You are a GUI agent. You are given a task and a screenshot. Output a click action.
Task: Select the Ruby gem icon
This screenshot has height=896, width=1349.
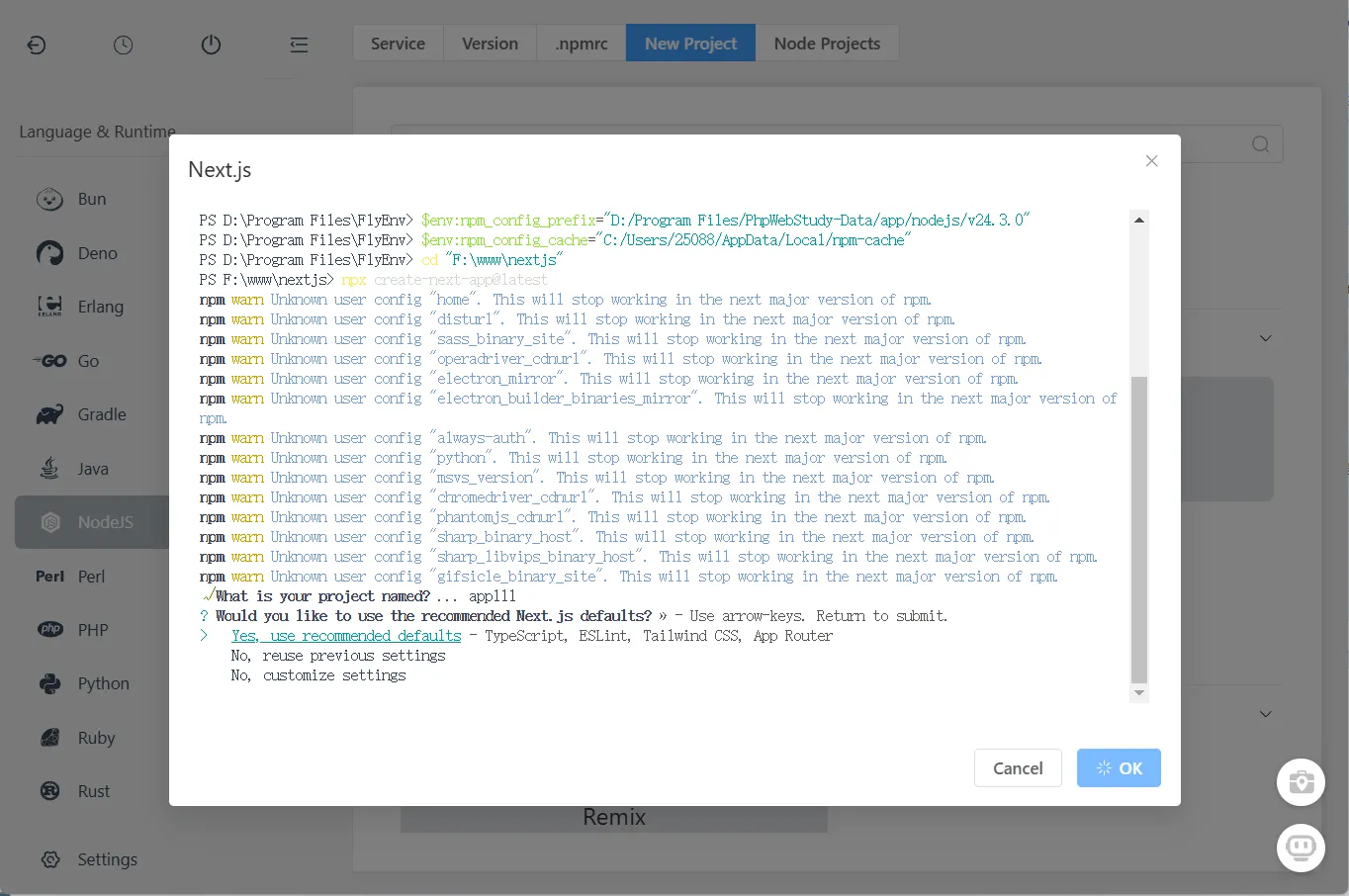coord(49,738)
